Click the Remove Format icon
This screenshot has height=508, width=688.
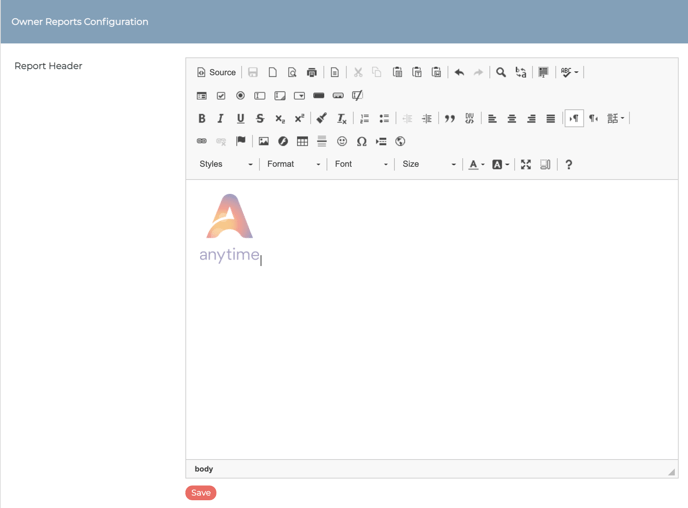[x=341, y=118]
